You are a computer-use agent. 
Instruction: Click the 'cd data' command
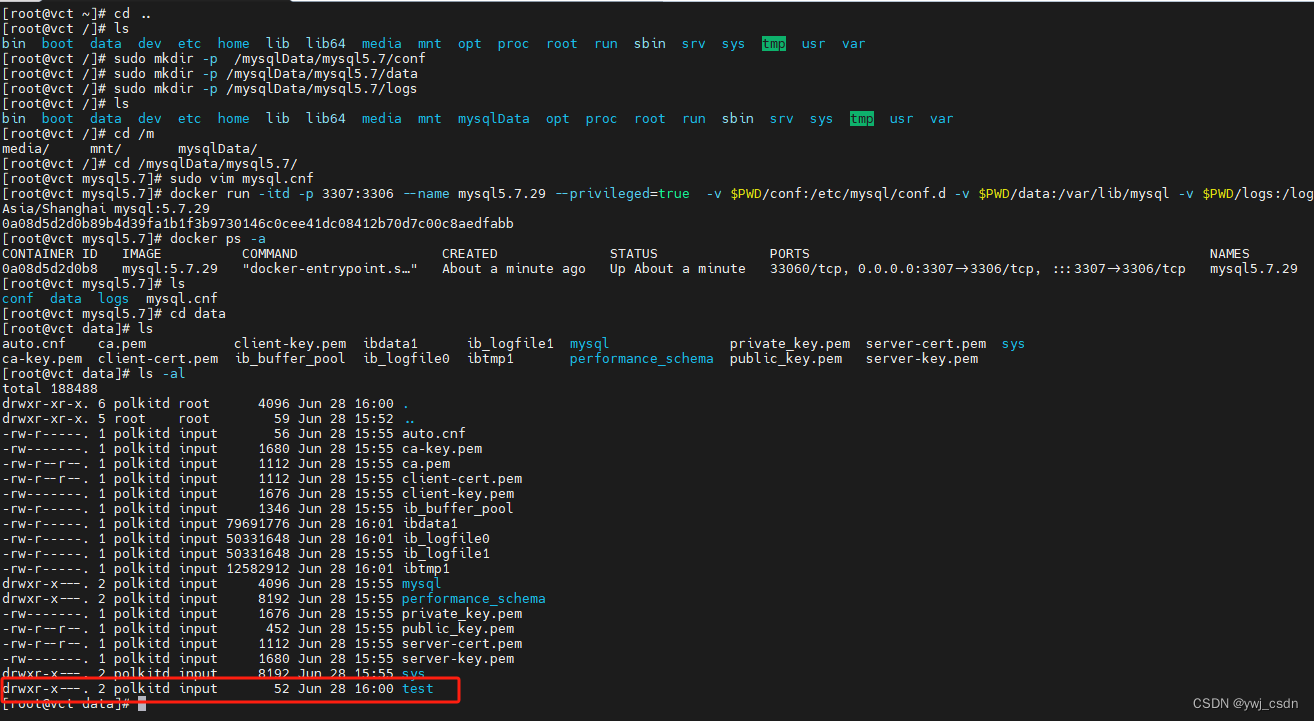[x=198, y=314]
